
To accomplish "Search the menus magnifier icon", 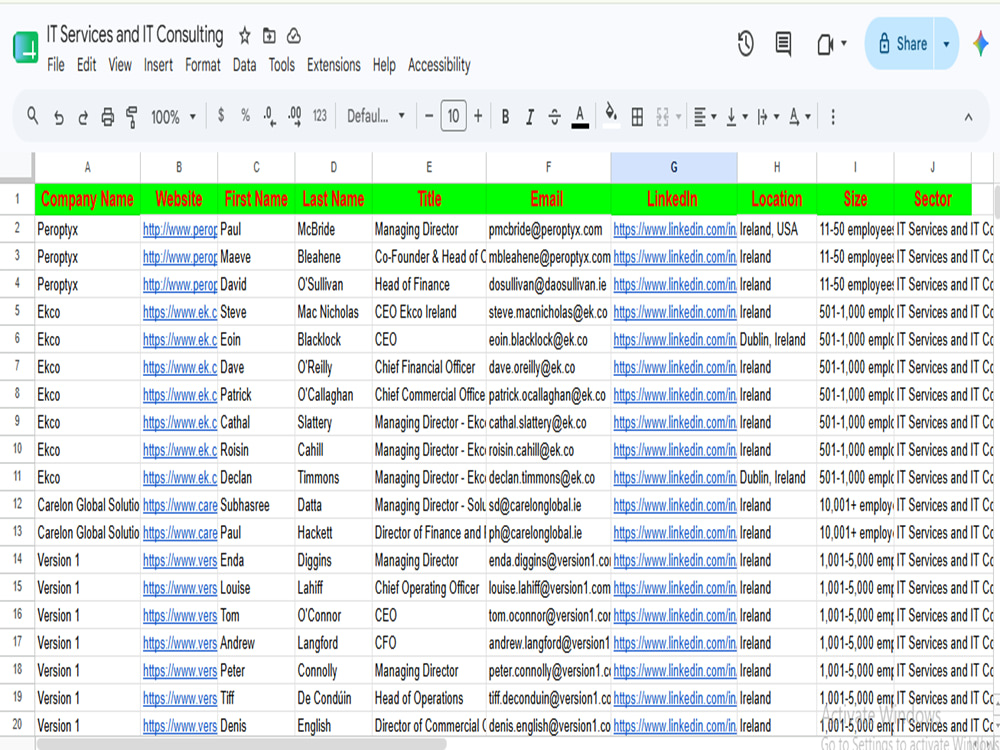I will [x=33, y=116].
